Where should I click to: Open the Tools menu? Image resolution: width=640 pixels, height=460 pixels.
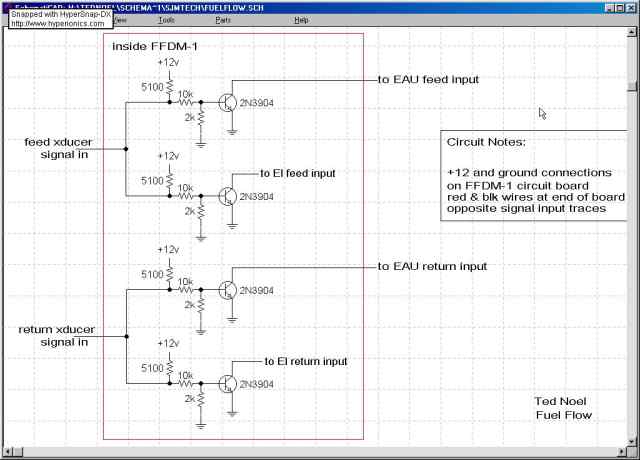(x=166, y=20)
